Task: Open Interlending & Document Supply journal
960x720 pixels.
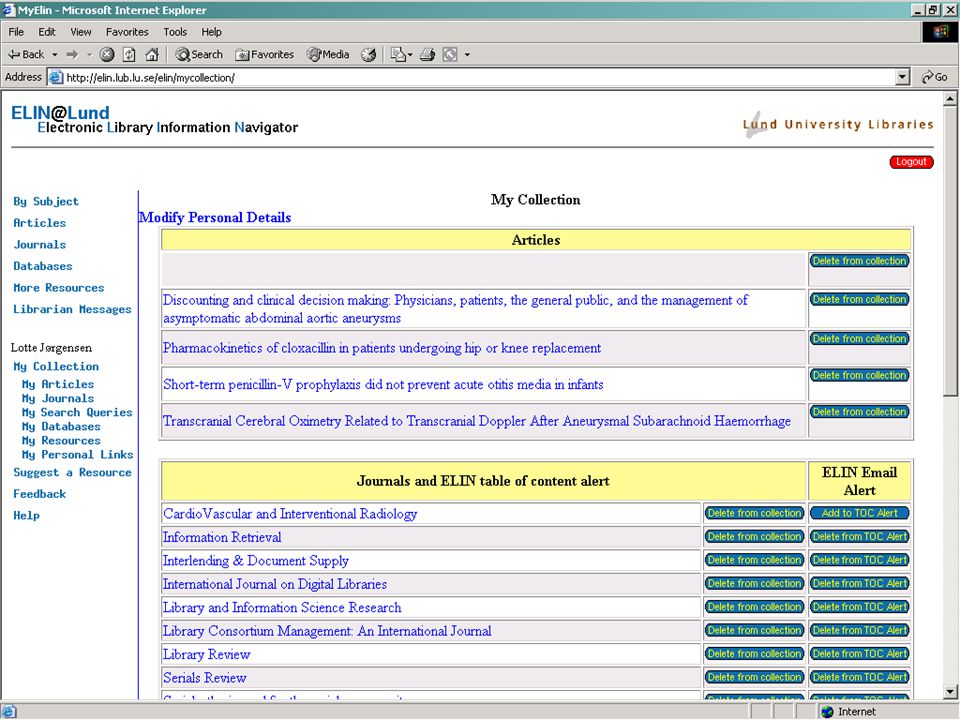Action: coord(255,560)
